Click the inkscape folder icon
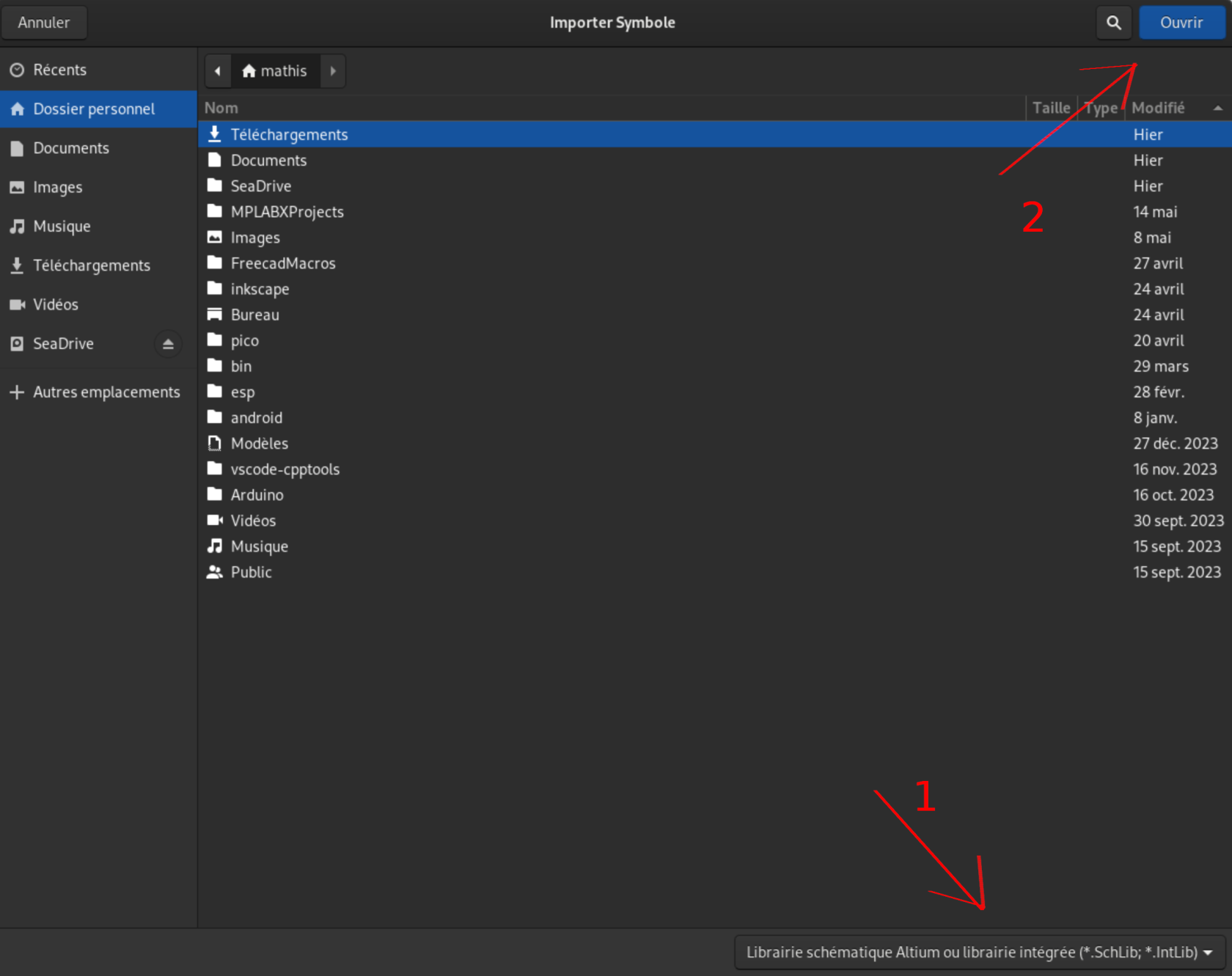Image resolution: width=1232 pixels, height=976 pixels. [214, 288]
